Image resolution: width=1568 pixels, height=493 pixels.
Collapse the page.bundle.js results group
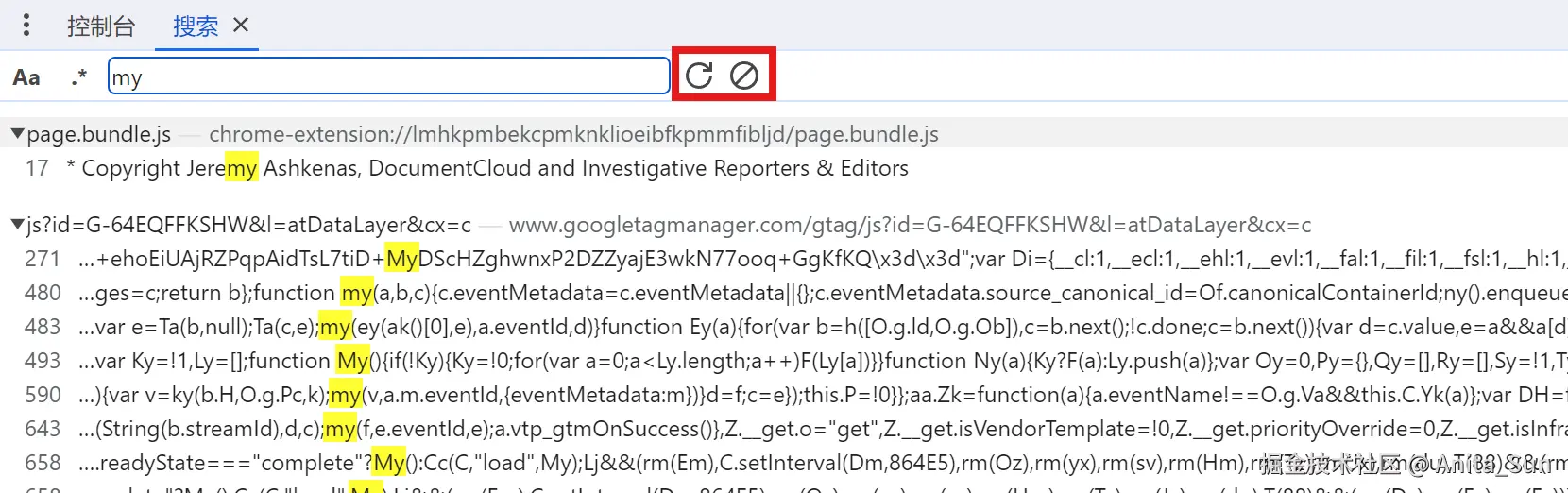coord(17,134)
